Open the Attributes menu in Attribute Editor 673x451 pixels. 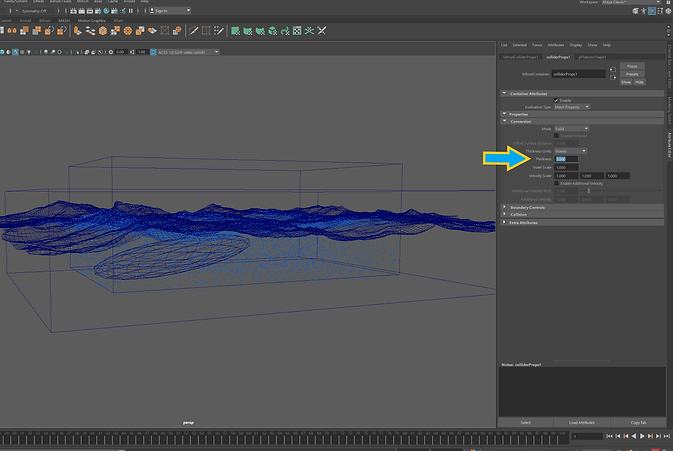tap(556, 45)
